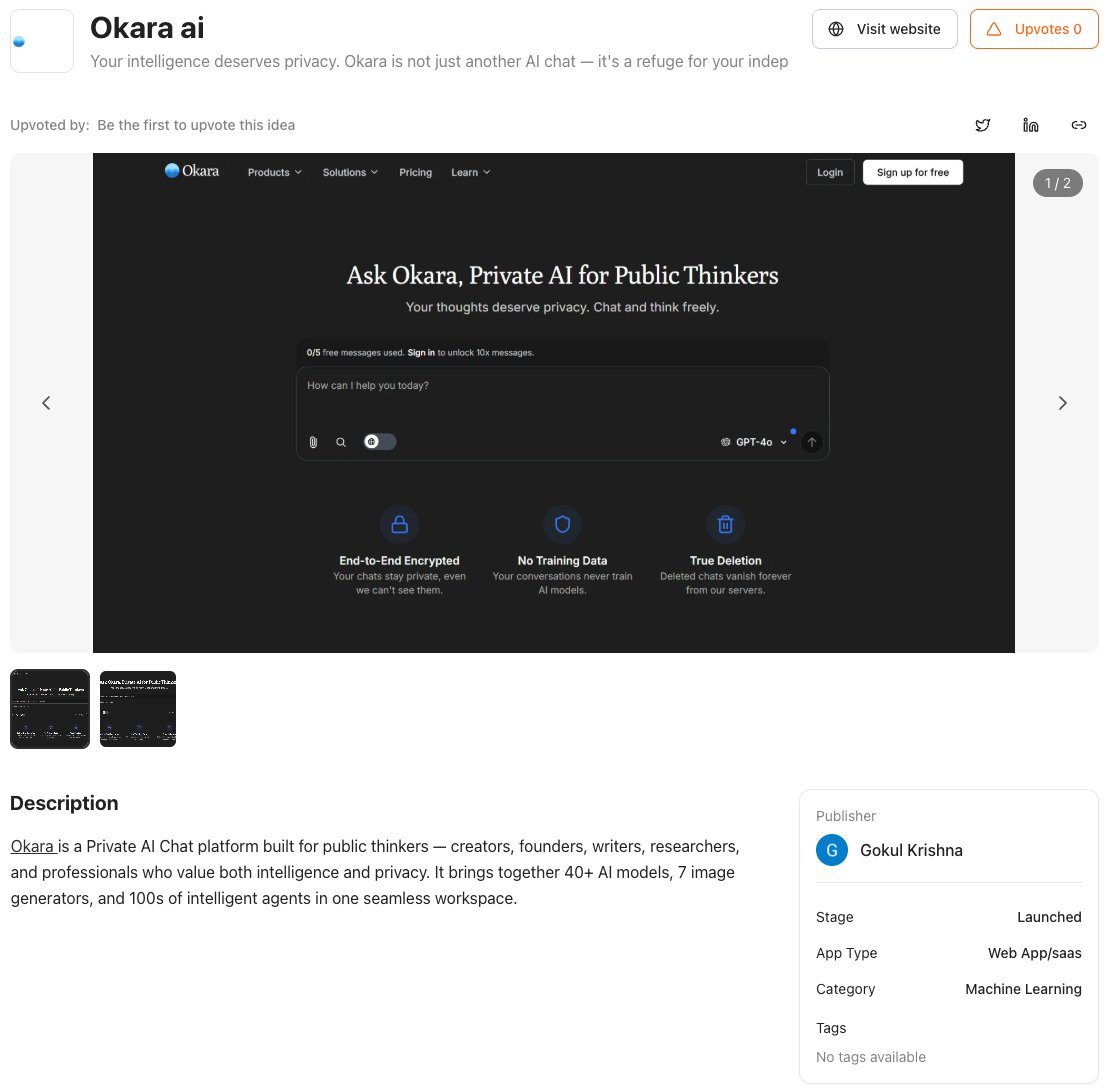
Task: Click the Okara globe logo in the screenshot
Action: 172,171
